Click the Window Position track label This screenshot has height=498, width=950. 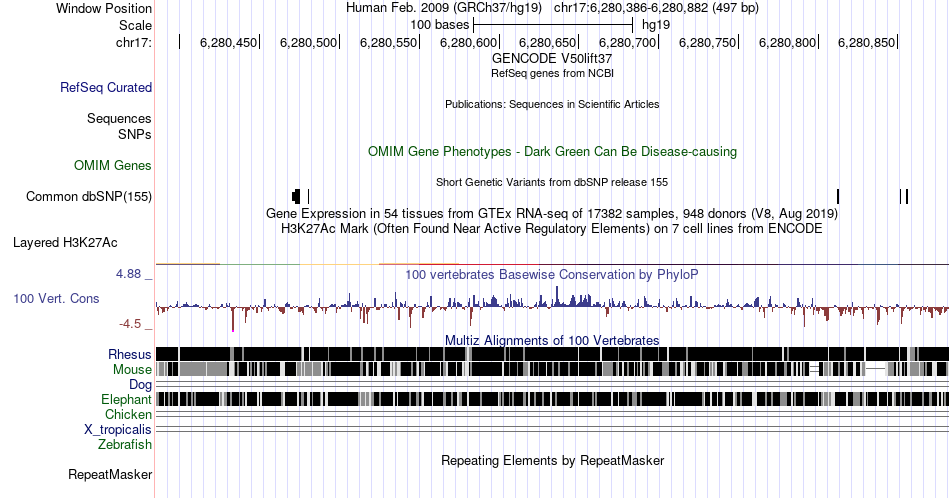[104, 8]
